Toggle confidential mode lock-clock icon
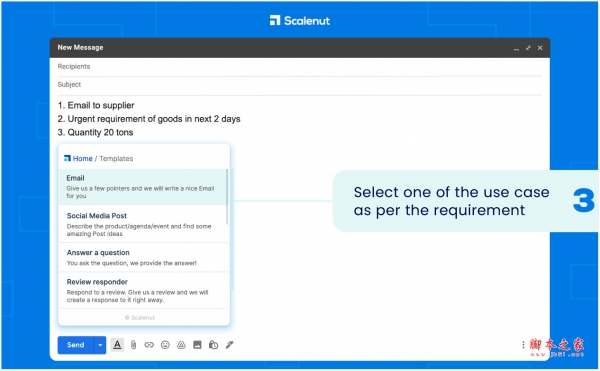The width and height of the screenshot is (600, 371). click(x=213, y=345)
